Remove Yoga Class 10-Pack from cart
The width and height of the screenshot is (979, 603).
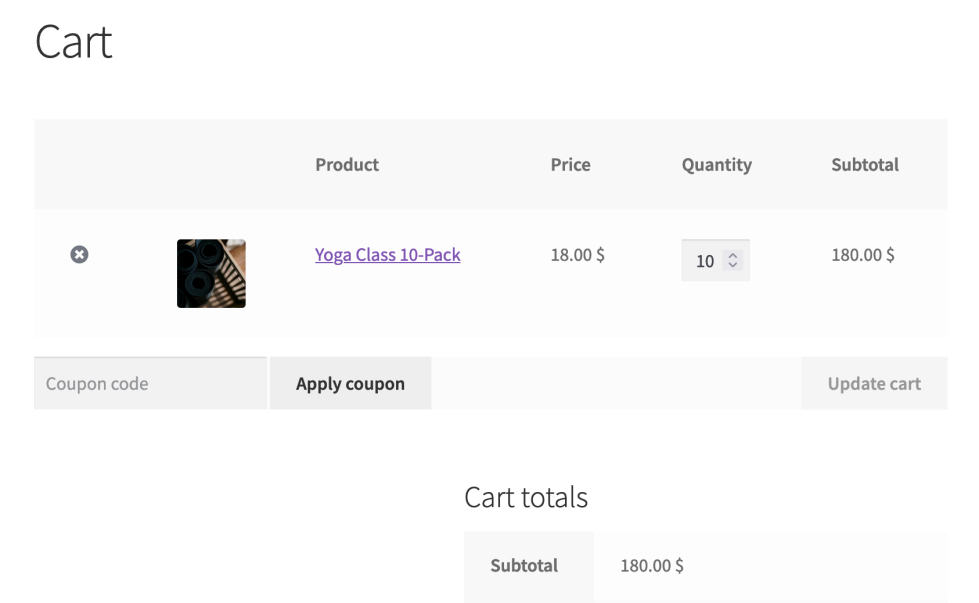click(79, 255)
